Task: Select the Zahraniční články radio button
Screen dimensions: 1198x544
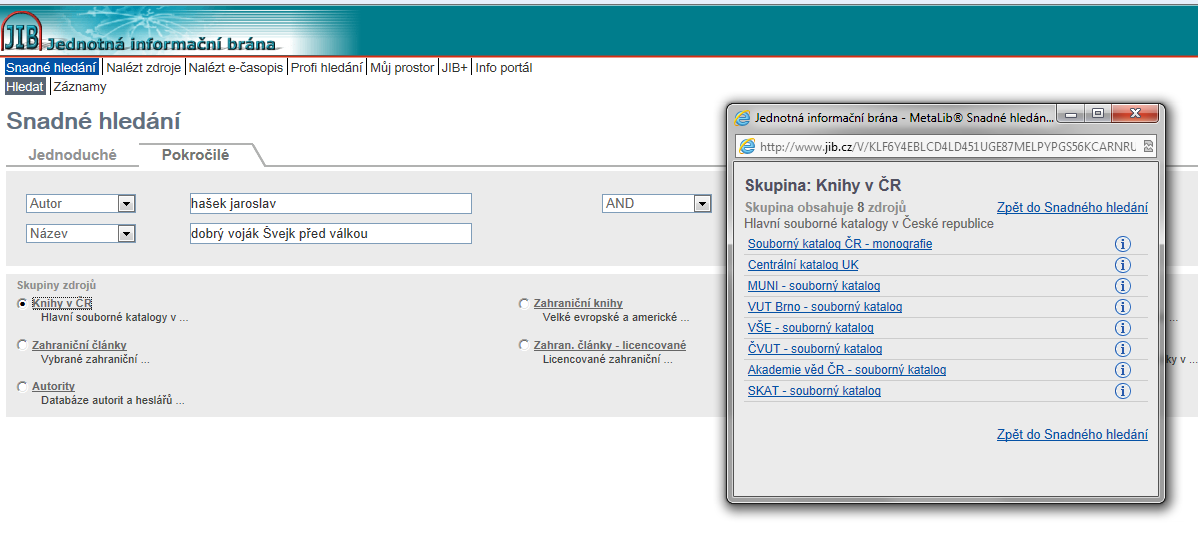Action: coord(22,345)
